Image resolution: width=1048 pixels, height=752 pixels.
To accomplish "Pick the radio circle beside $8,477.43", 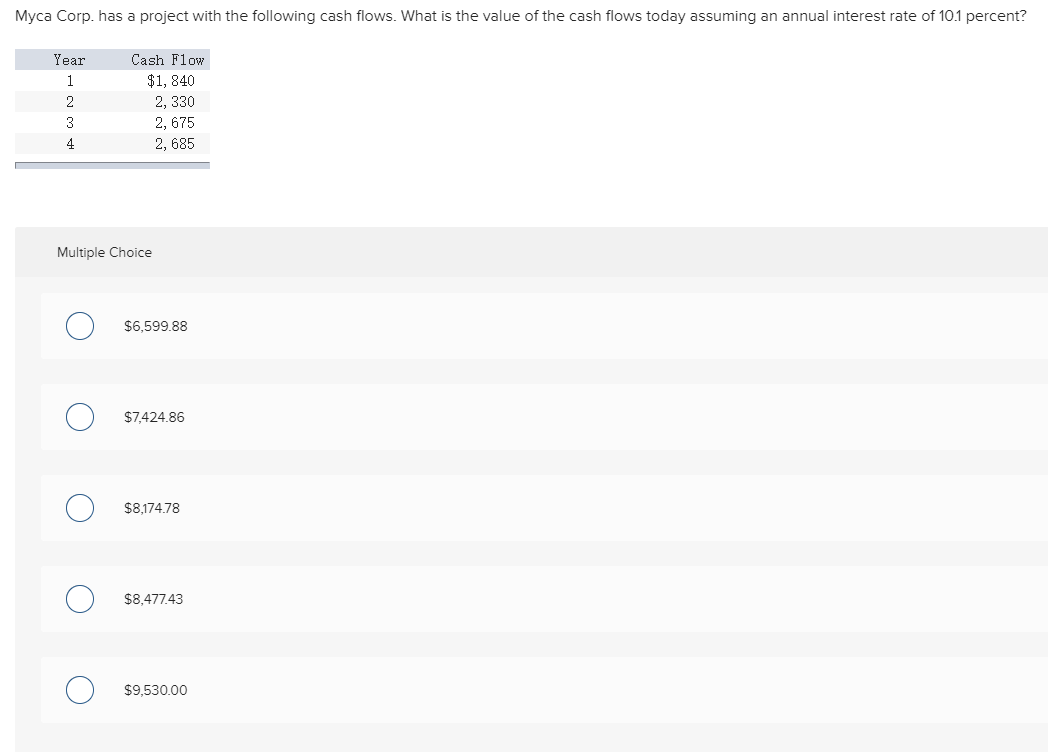I will (x=80, y=599).
